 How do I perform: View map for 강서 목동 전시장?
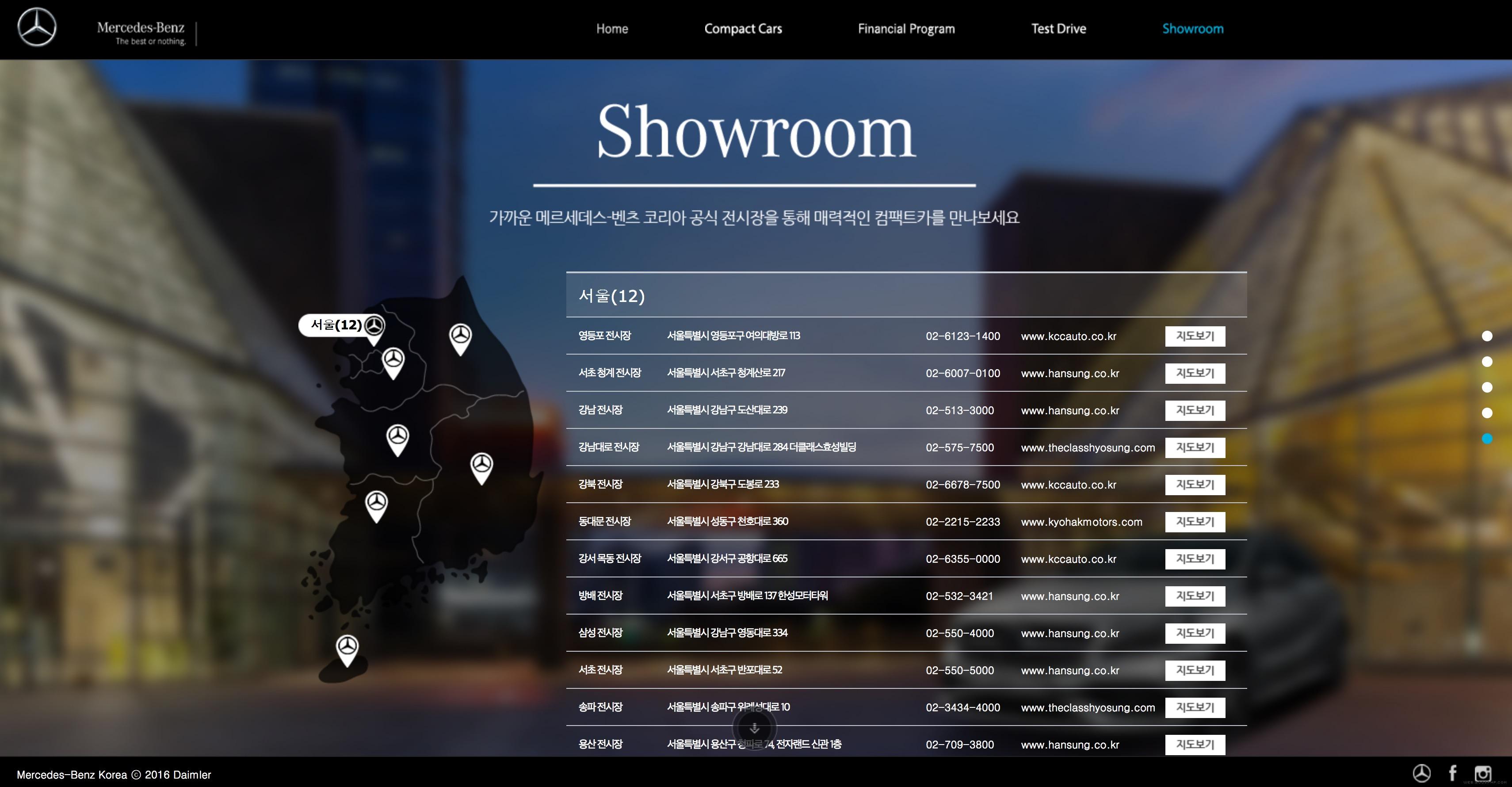click(1195, 559)
